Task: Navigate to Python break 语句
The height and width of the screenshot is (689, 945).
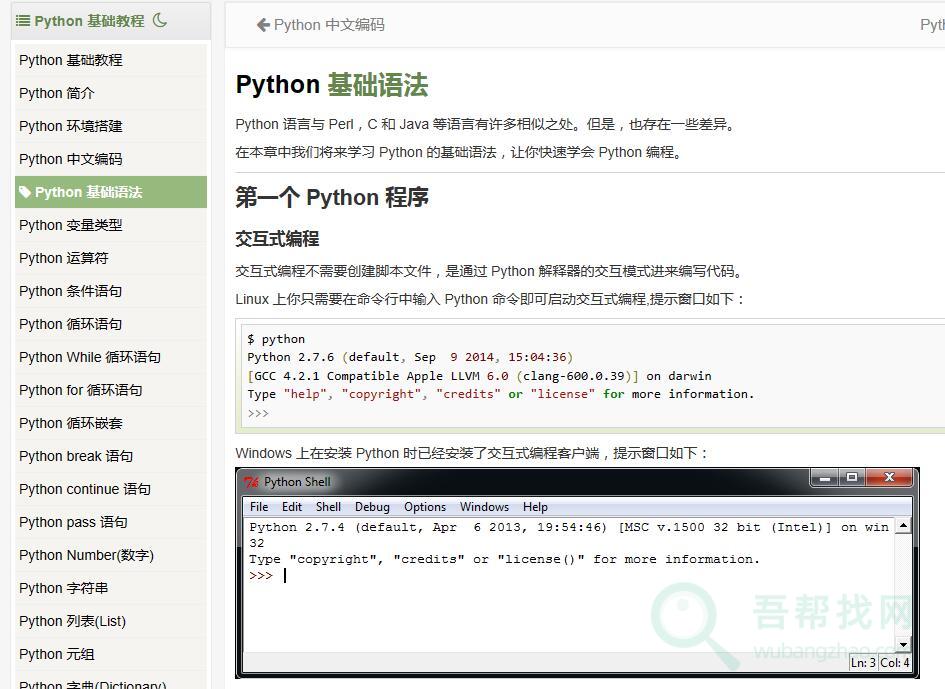Action: (x=76, y=456)
